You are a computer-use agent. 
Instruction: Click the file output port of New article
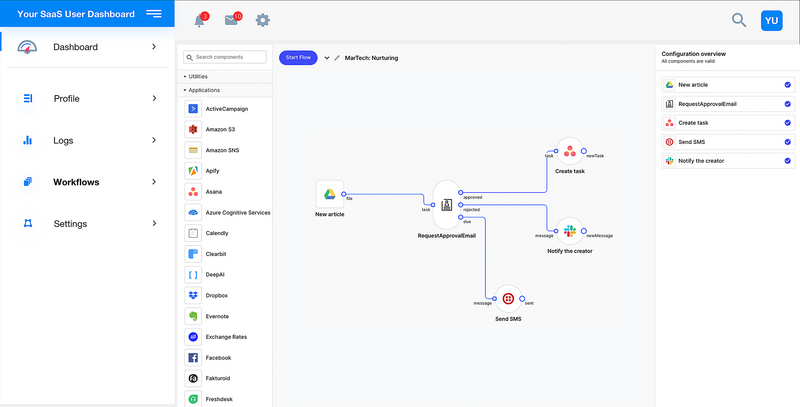pos(344,194)
